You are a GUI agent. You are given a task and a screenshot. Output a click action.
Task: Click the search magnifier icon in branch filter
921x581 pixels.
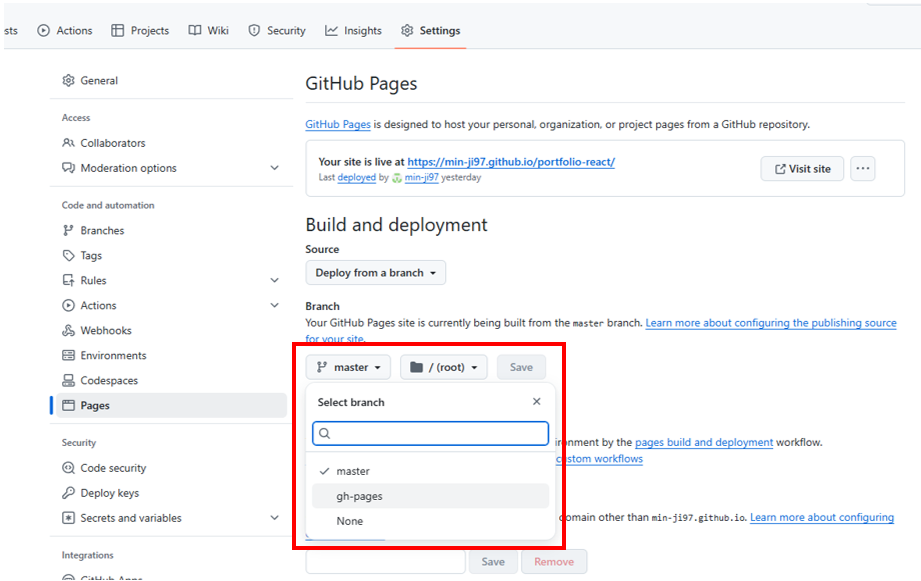click(325, 434)
